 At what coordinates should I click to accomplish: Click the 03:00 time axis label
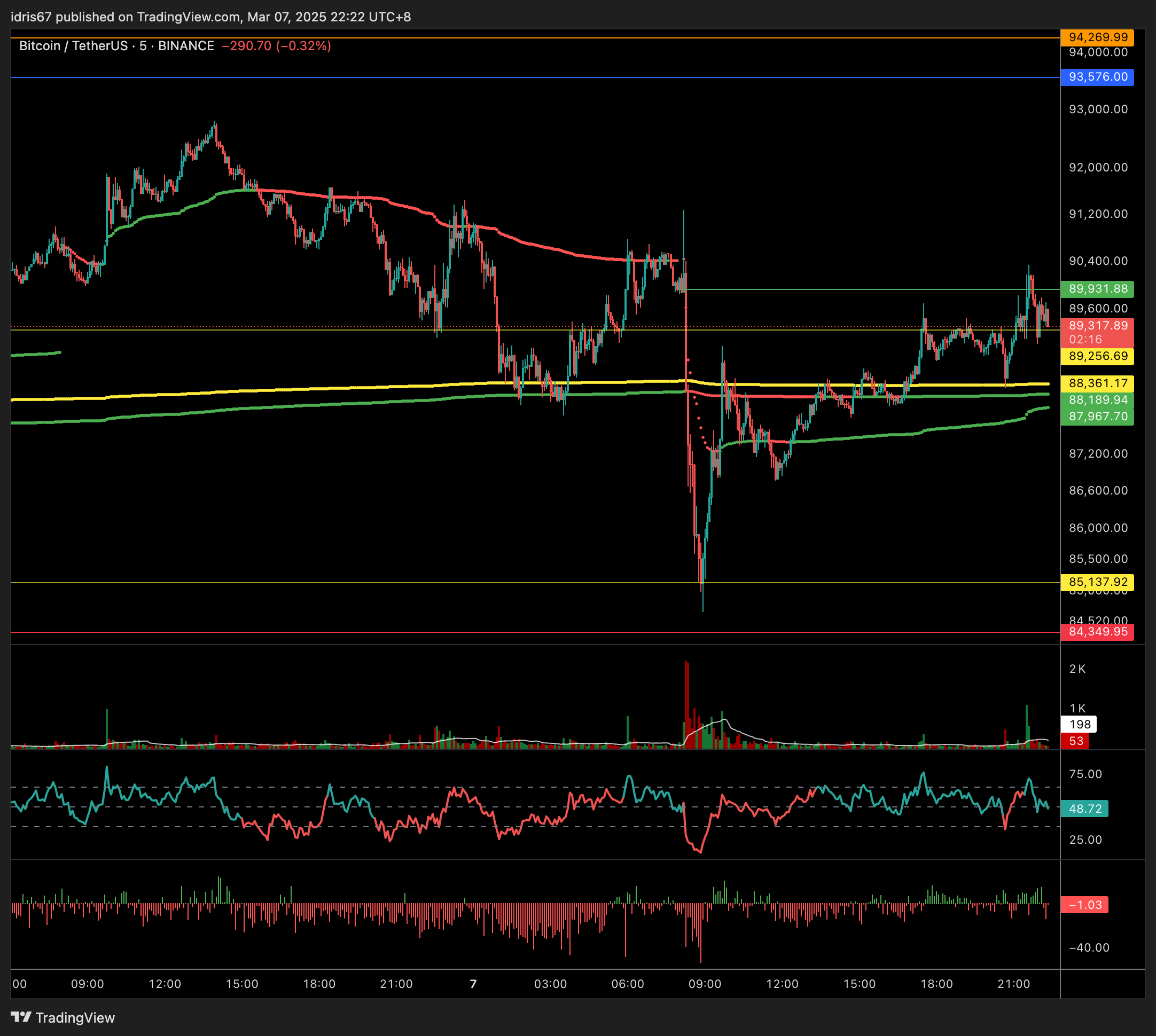click(x=551, y=984)
